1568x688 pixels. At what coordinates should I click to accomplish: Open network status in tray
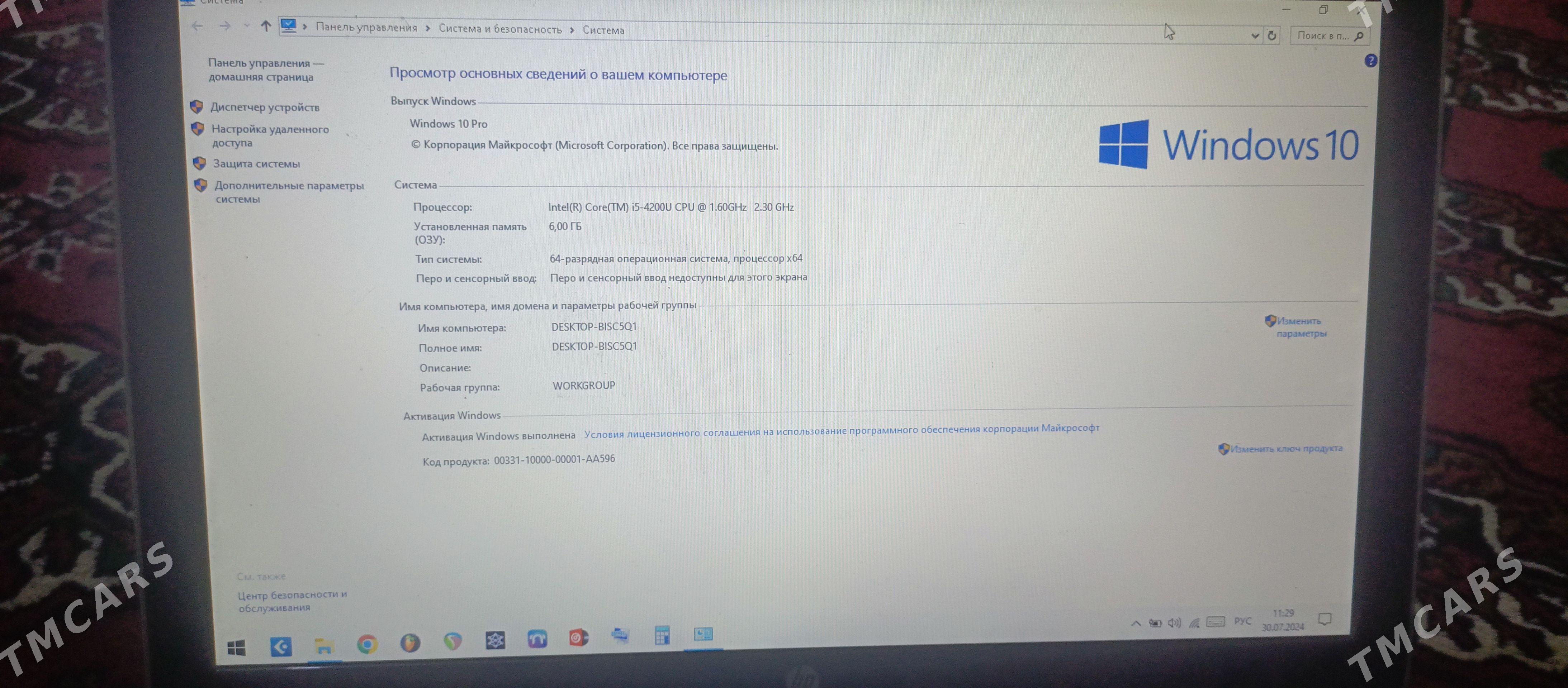click(1194, 622)
